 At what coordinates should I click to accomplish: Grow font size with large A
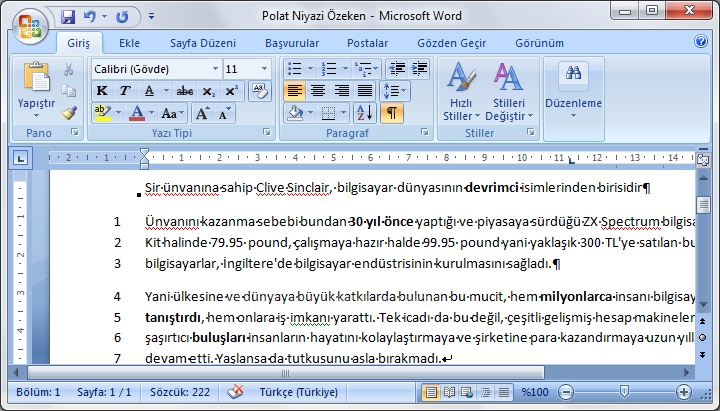[202, 113]
